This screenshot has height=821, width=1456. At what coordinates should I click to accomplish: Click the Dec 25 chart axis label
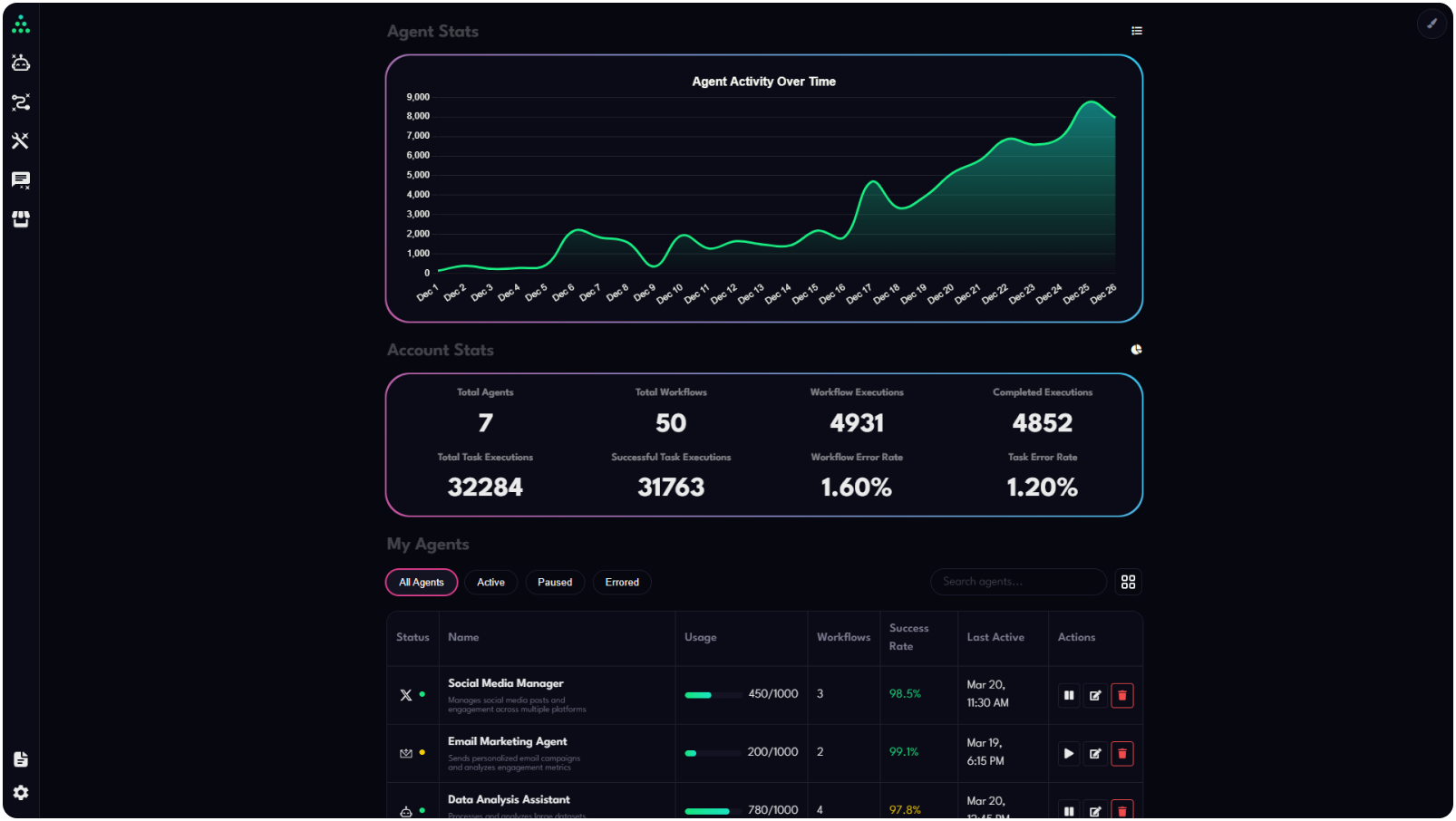pos(1076,294)
